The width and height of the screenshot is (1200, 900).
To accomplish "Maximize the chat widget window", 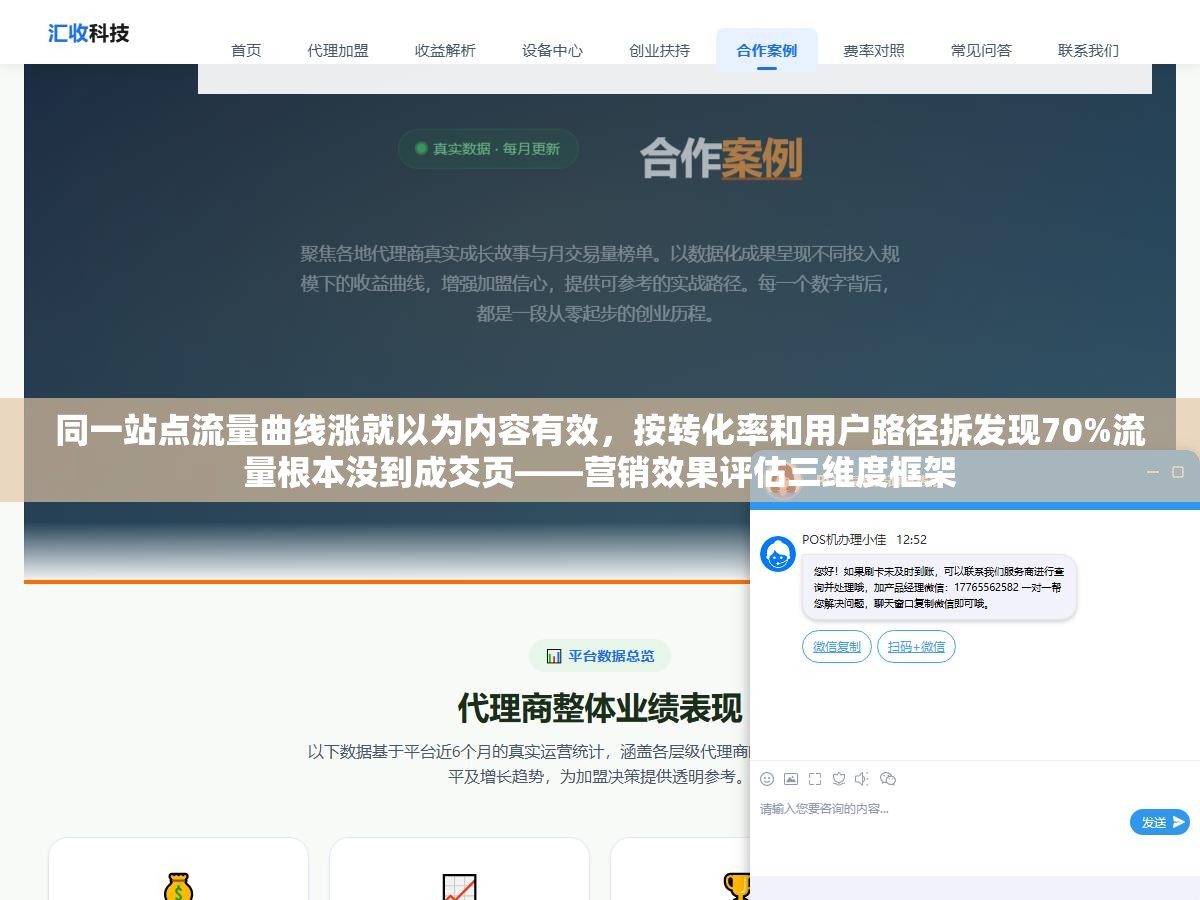I will tap(1177, 472).
